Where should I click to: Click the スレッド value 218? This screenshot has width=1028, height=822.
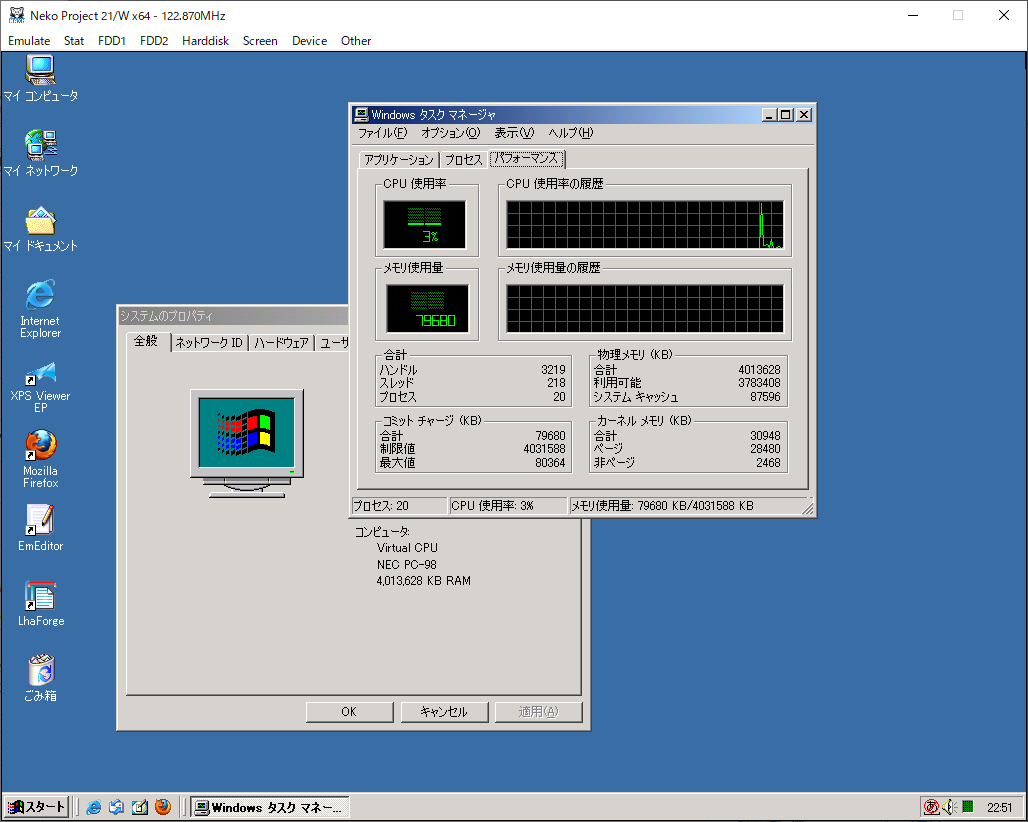[x=557, y=383]
